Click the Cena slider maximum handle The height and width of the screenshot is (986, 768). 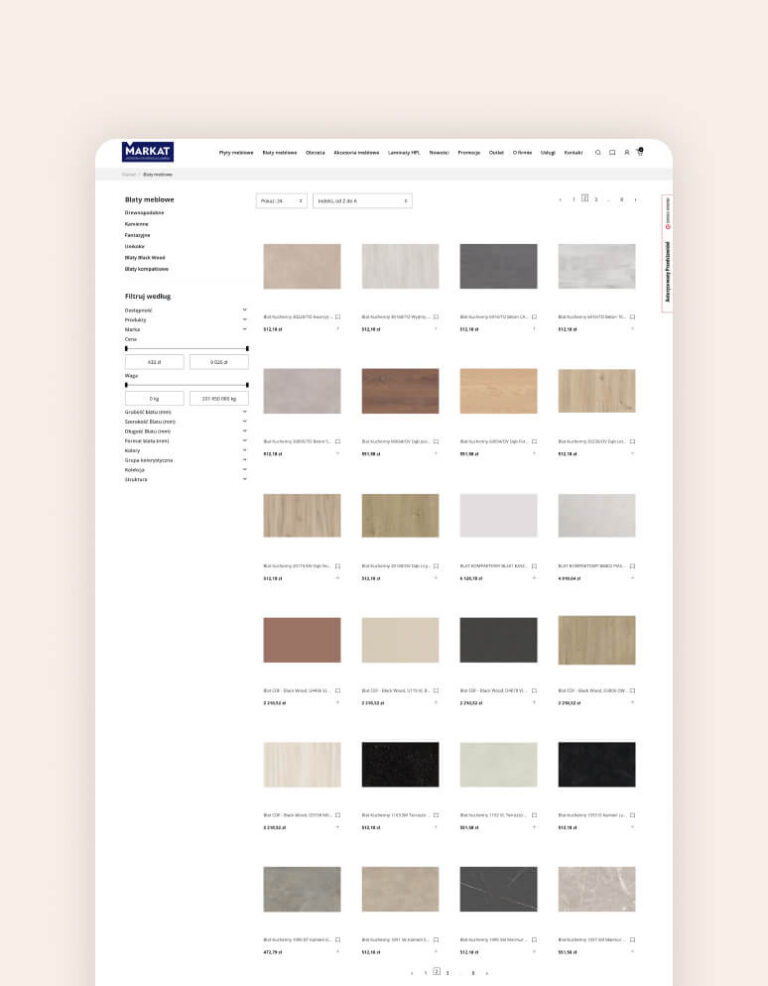coord(247,348)
